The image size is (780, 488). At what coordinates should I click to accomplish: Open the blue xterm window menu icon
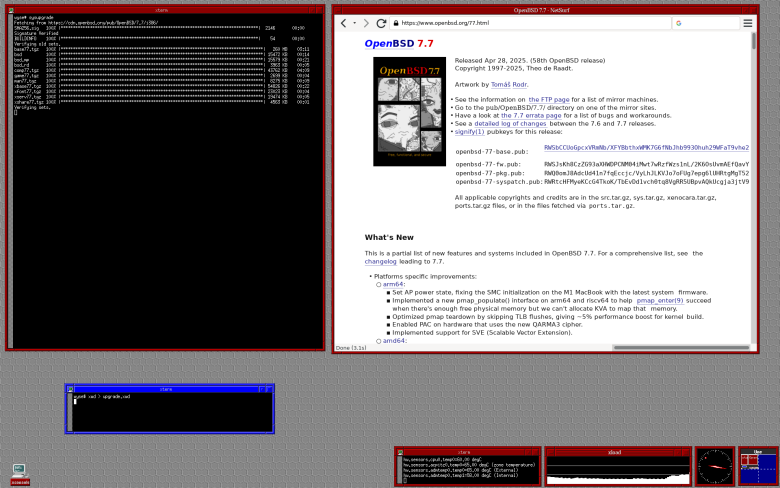70,389
